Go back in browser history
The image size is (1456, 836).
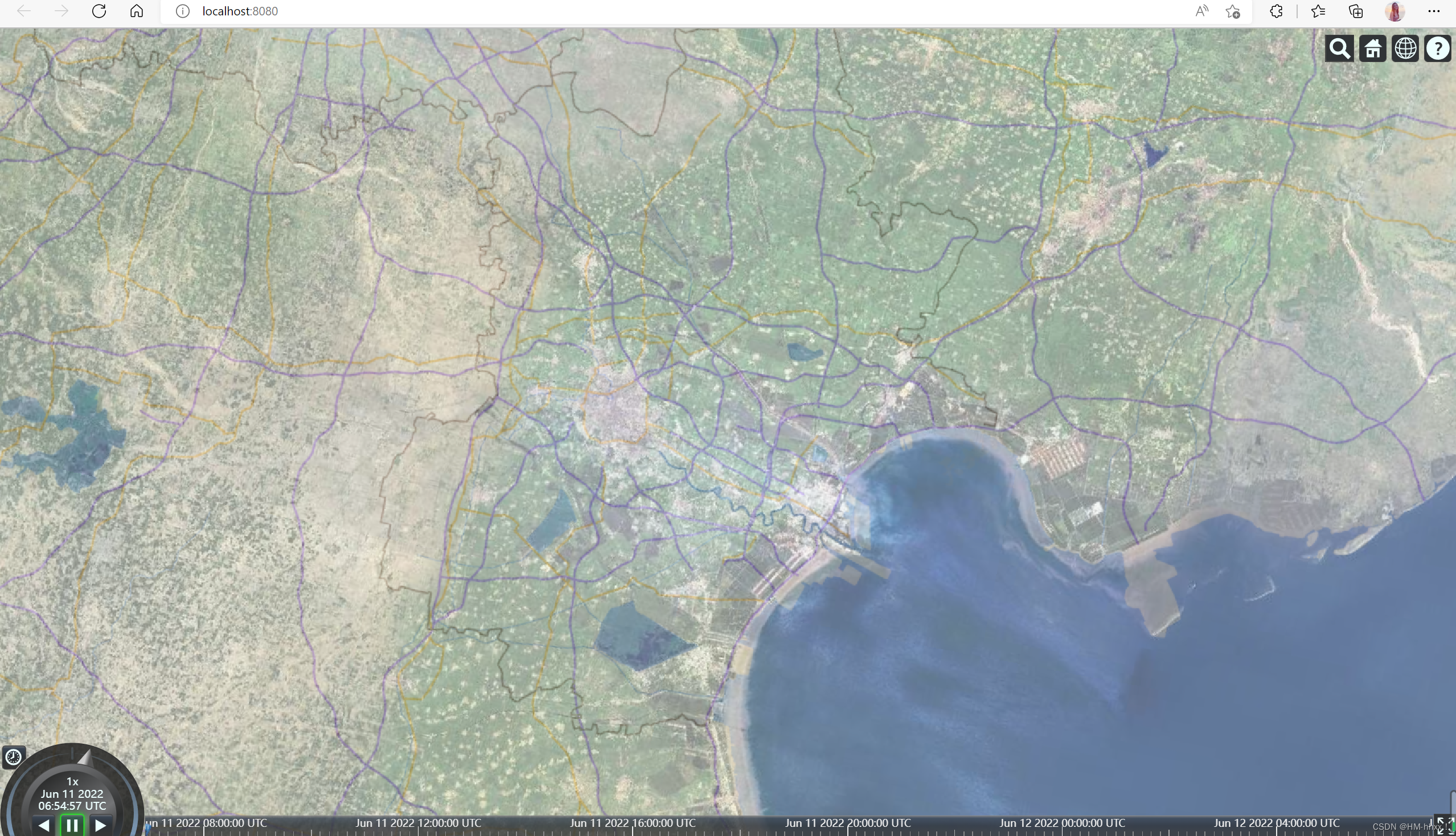[23, 11]
